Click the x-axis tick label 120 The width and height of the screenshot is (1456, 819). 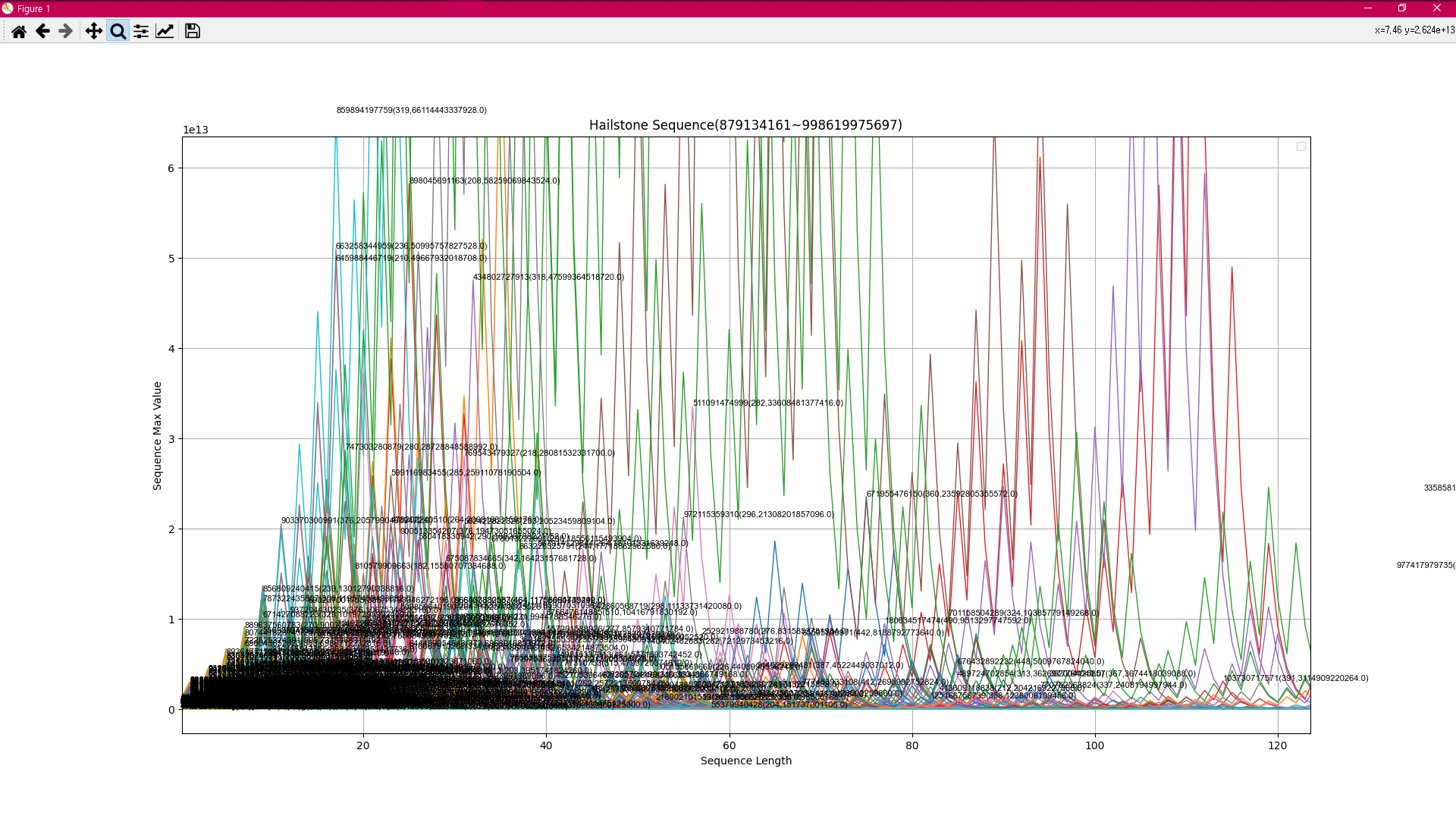(1278, 745)
